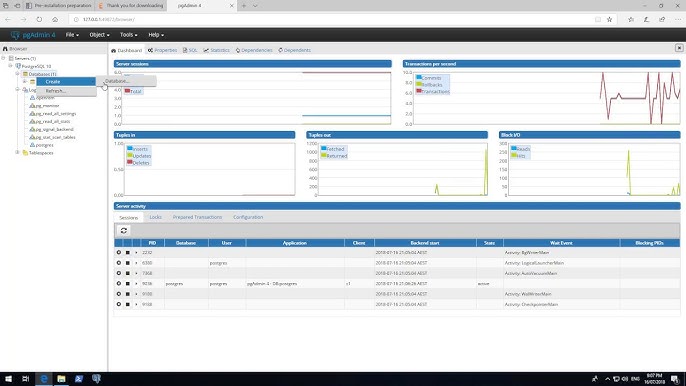Click the browser home icon

(55, 19)
